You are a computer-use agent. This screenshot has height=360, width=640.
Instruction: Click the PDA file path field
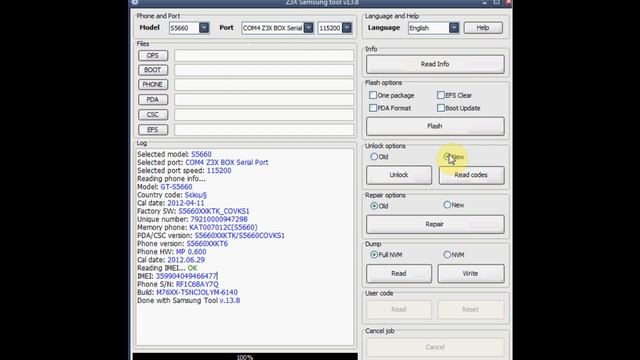pos(264,100)
